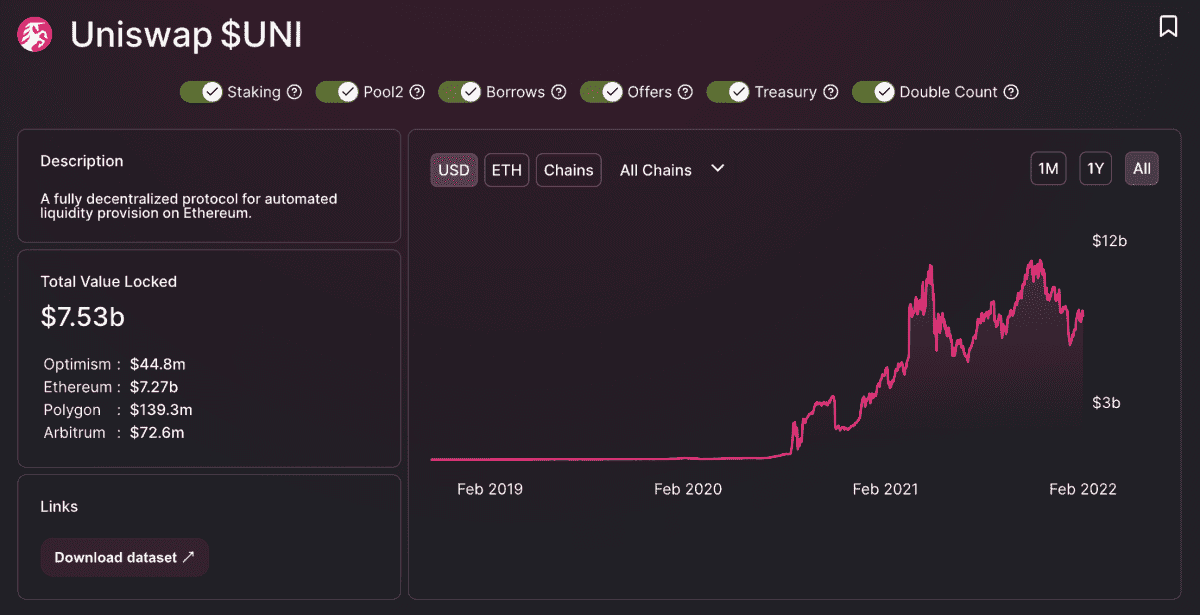Select the Ethereum $7.27b row
This screenshot has height=615, width=1200.
pyautogui.click(x=111, y=387)
